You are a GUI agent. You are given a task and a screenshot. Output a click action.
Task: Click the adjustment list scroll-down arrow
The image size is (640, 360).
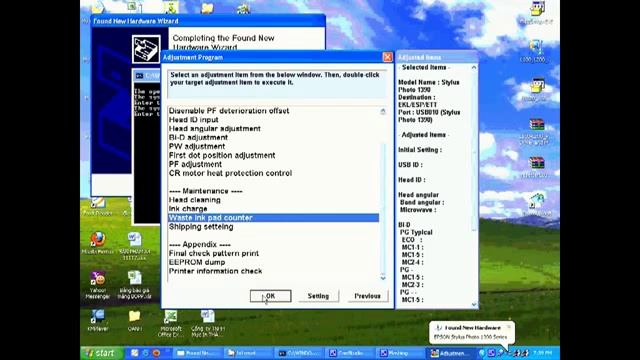[383, 278]
